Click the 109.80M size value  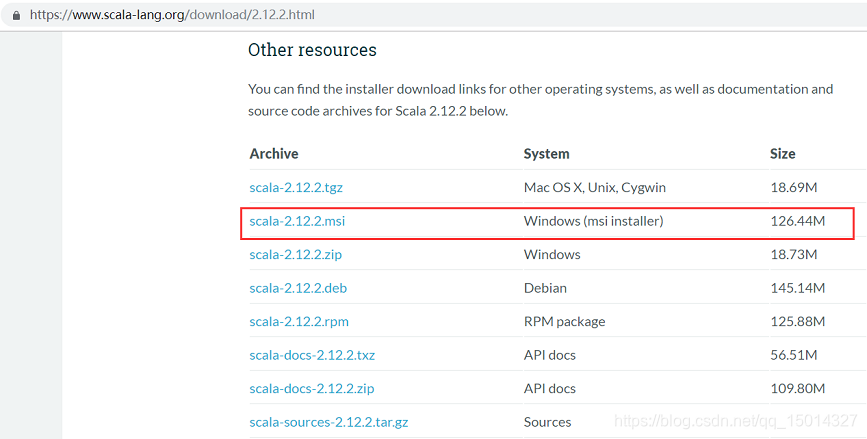[797, 388]
